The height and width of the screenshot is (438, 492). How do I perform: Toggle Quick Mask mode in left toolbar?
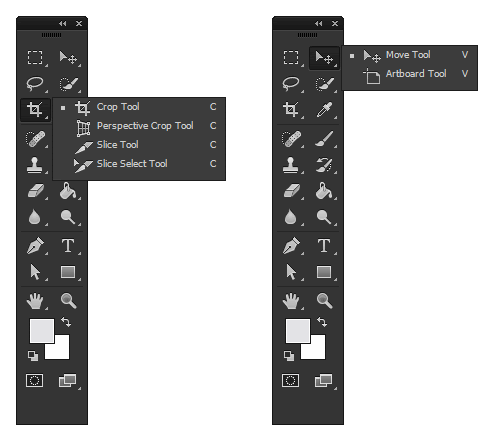click(35, 380)
